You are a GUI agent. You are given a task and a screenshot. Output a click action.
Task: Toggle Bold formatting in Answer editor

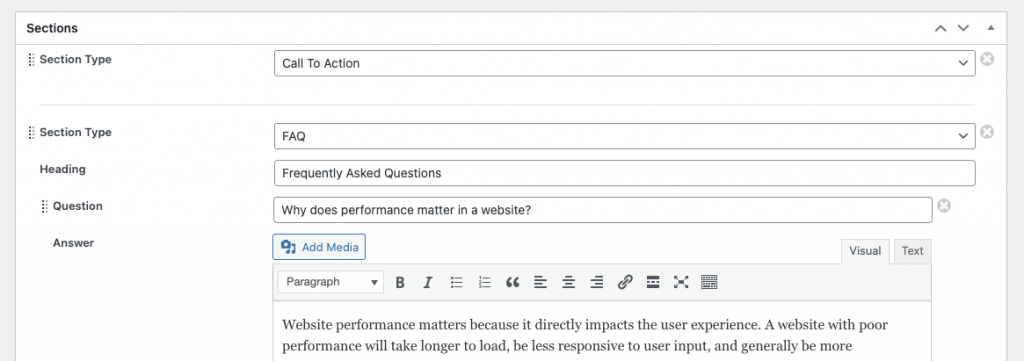[400, 282]
